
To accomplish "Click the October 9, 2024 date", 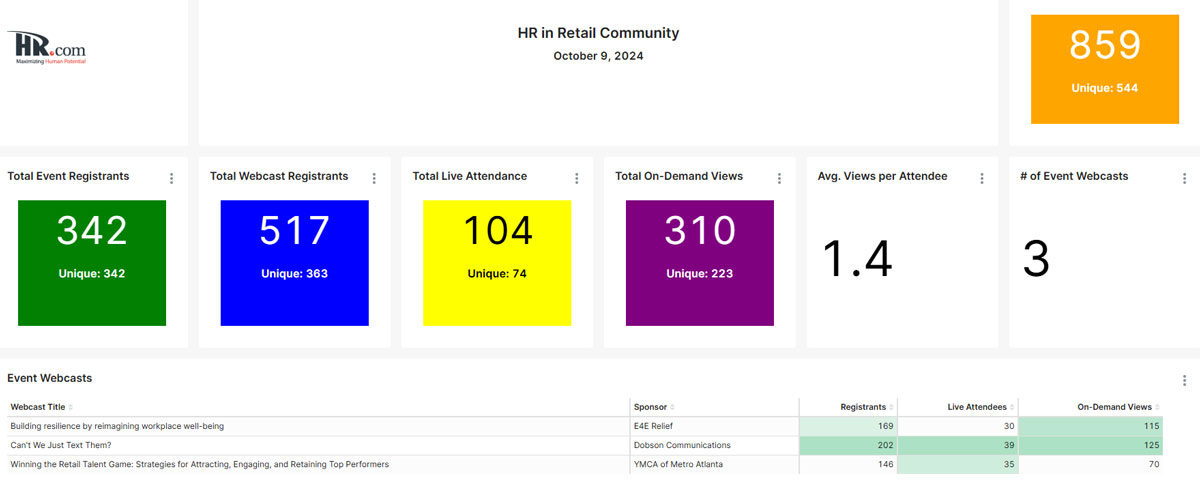I will [598, 56].
